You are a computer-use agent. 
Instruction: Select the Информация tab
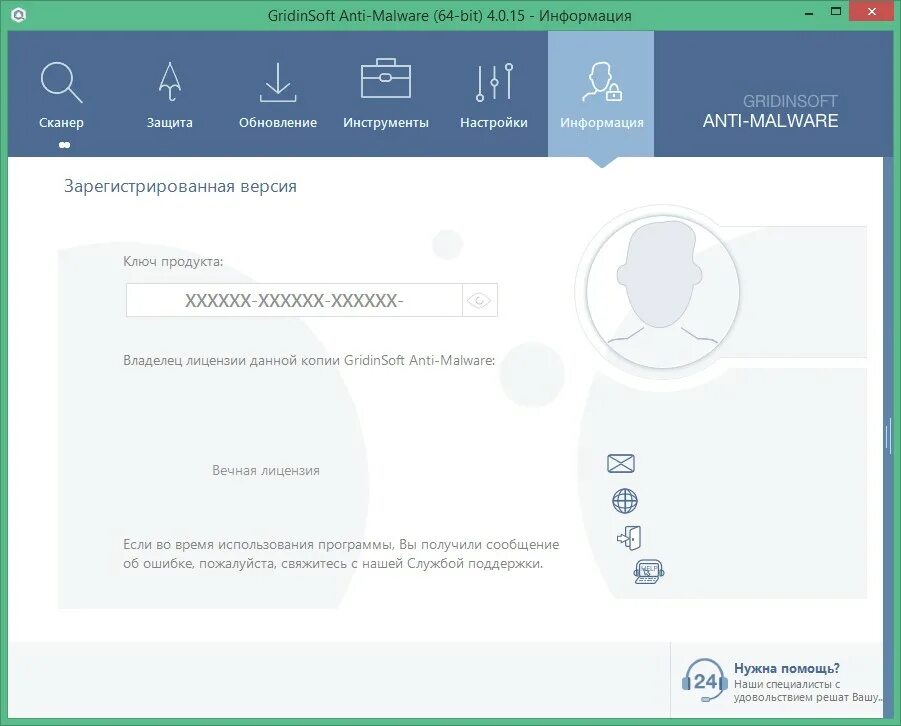(x=601, y=94)
